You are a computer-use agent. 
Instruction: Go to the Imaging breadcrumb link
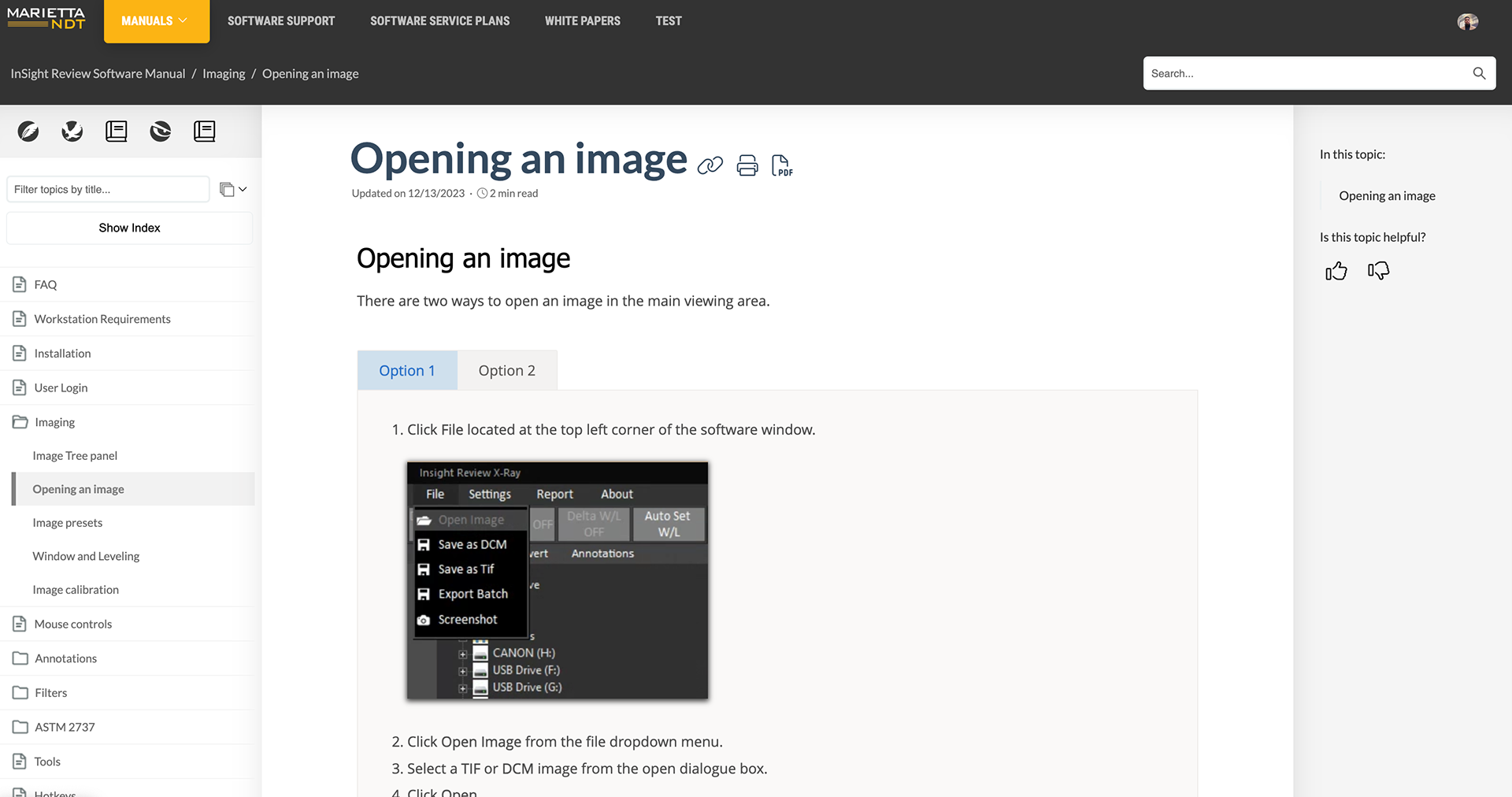point(224,73)
